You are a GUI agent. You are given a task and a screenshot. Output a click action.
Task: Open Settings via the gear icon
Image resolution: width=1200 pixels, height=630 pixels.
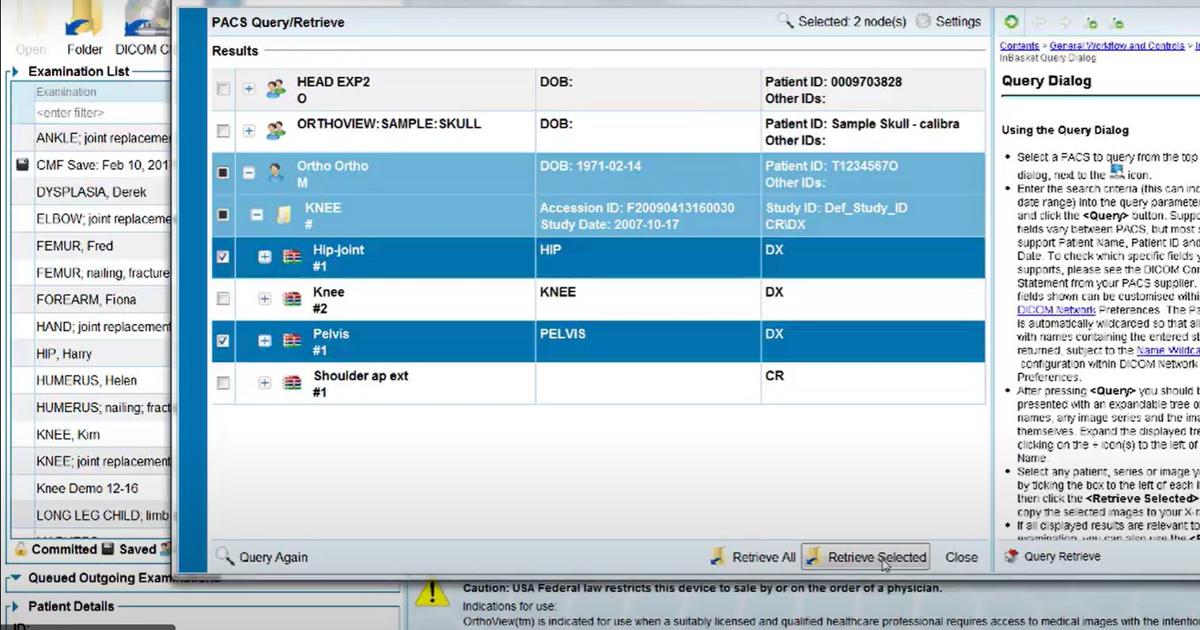pos(923,21)
